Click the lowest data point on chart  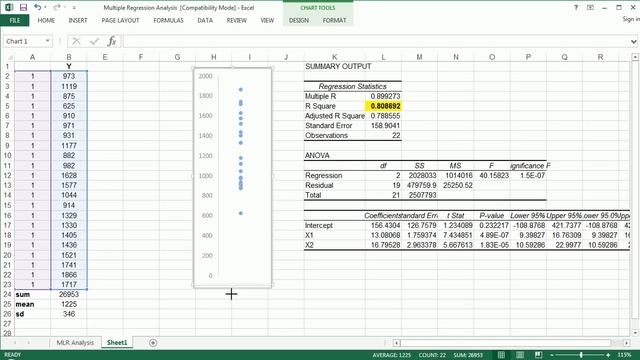pos(241,213)
